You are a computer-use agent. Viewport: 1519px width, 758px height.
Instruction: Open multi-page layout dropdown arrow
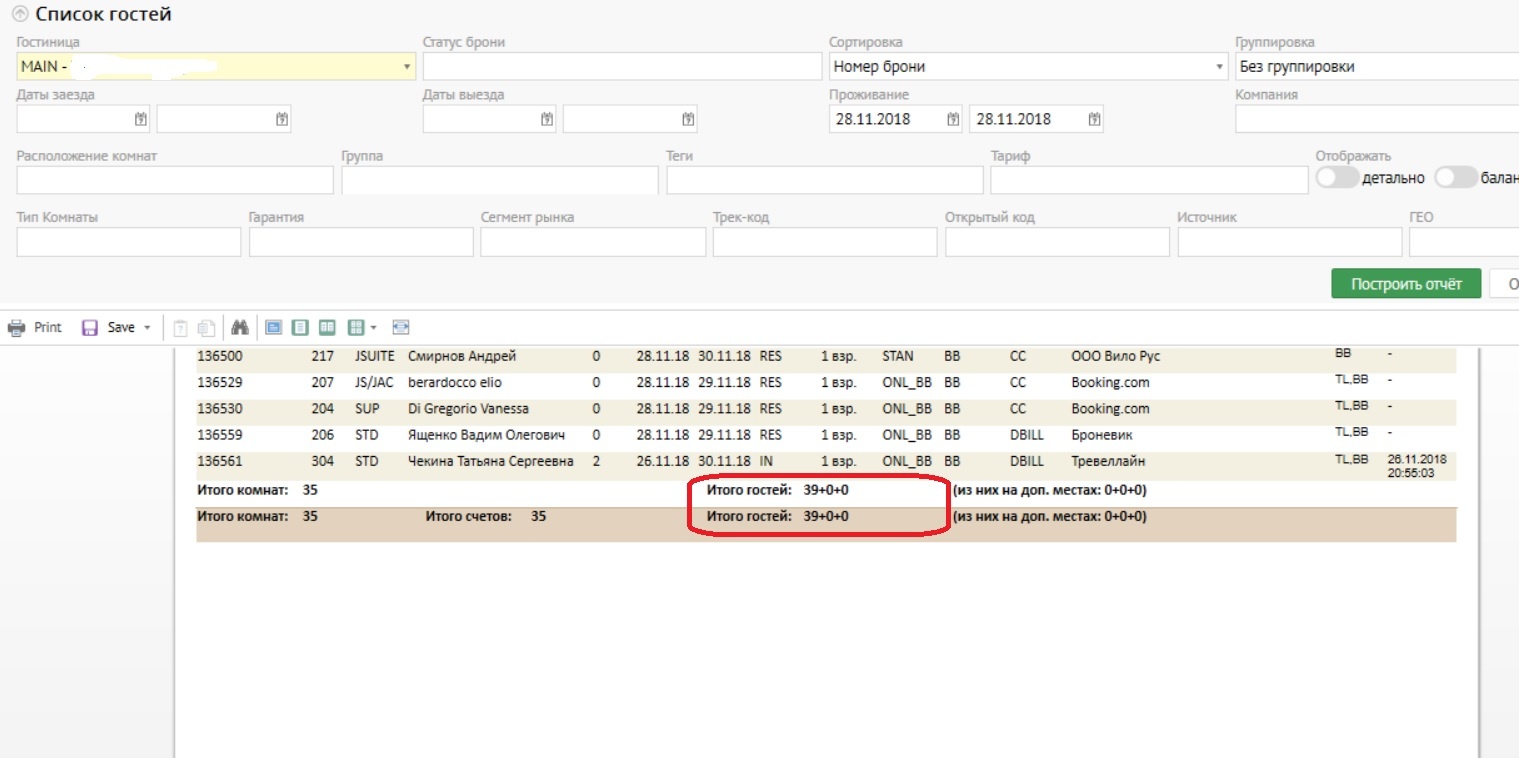tap(373, 328)
